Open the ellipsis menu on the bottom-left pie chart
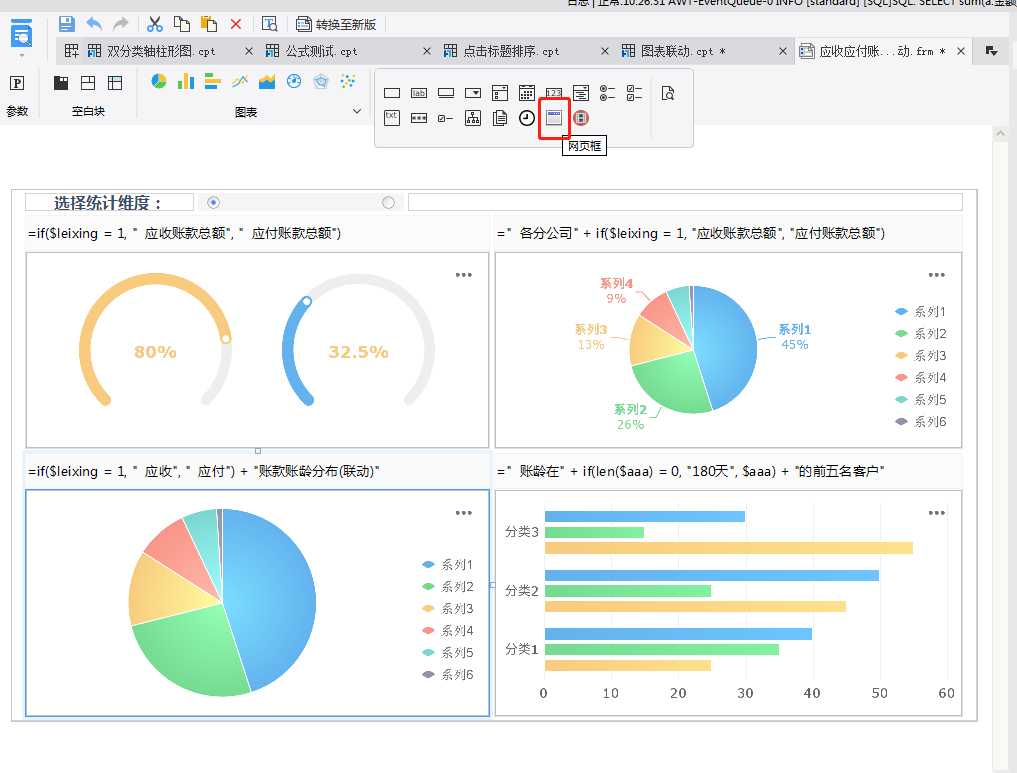Image resolution: width=1017 pixels, height=773 pixels. 464,513
